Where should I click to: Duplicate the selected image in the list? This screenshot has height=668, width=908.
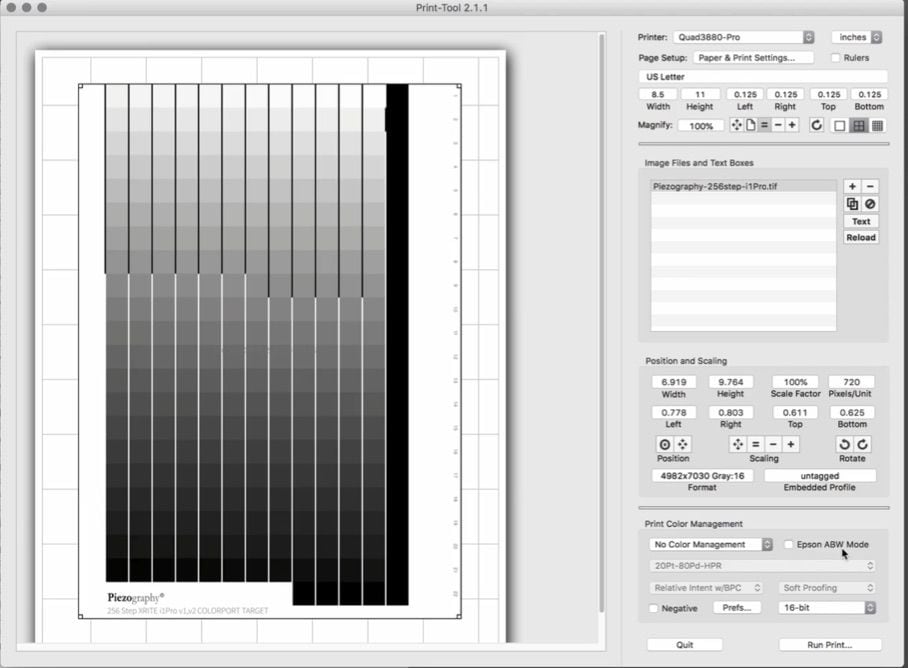pyautogui.click(x=852, y=204)
